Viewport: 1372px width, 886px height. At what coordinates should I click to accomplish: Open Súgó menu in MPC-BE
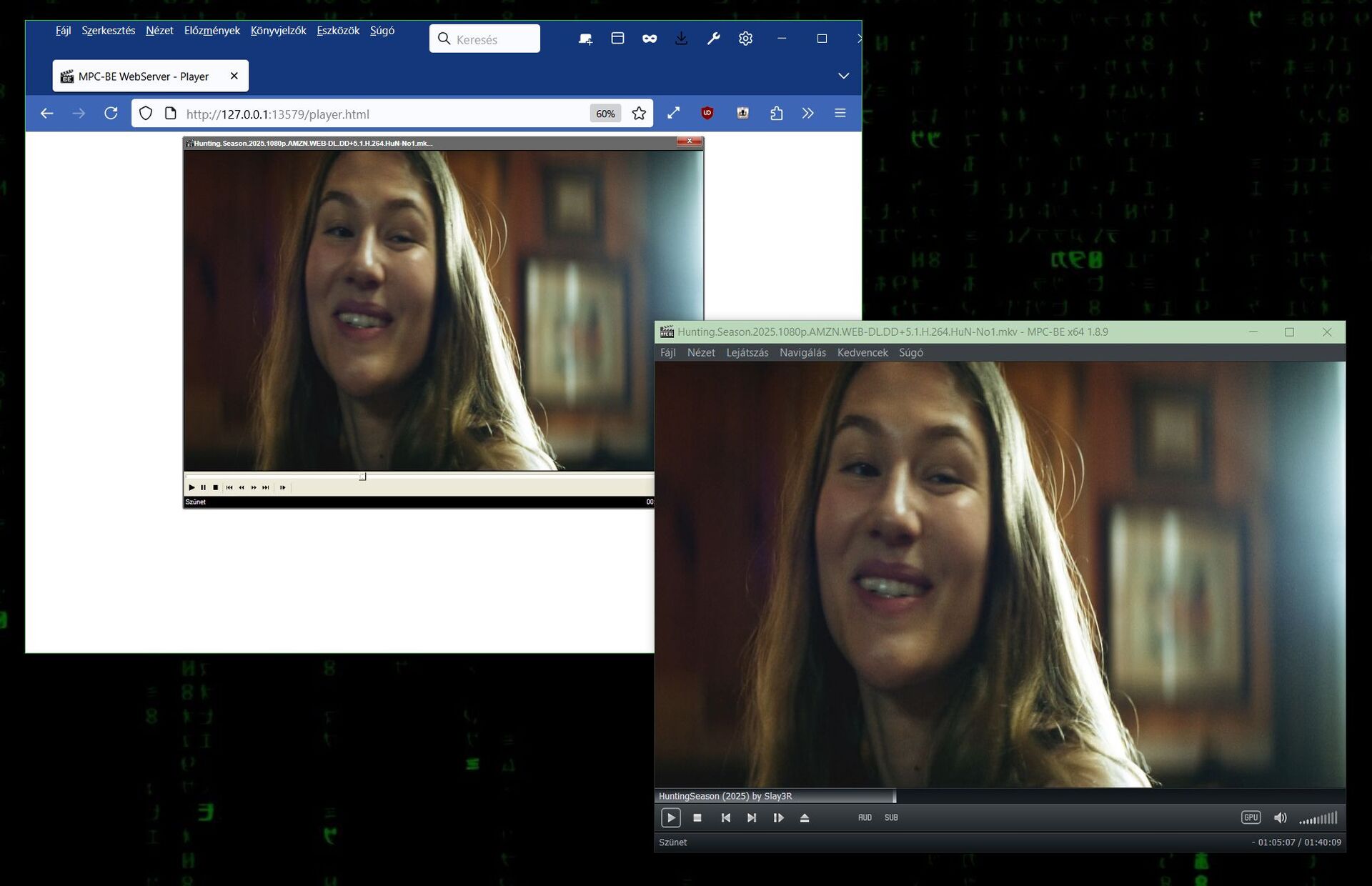point(911,352)
